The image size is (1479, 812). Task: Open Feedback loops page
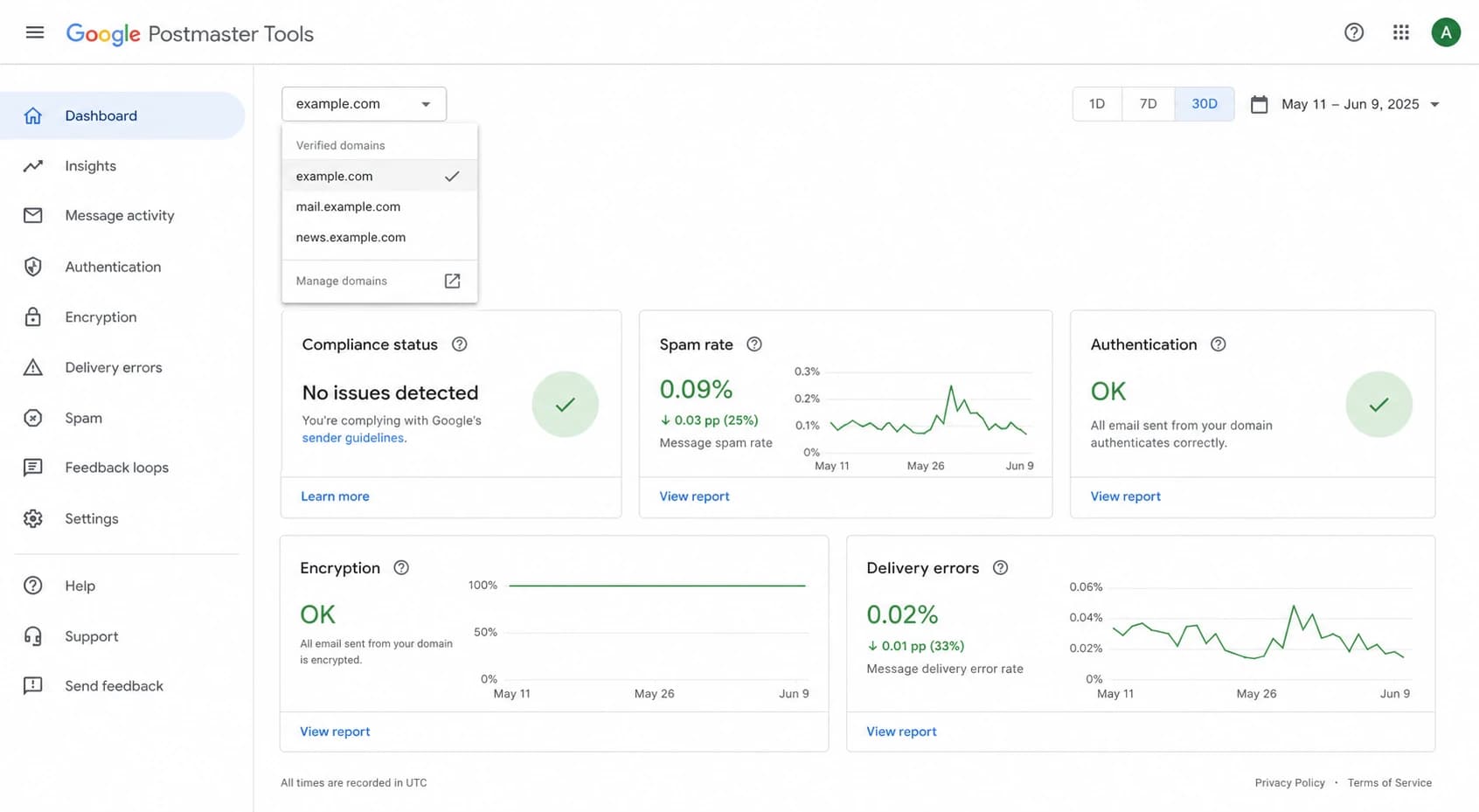122,468
